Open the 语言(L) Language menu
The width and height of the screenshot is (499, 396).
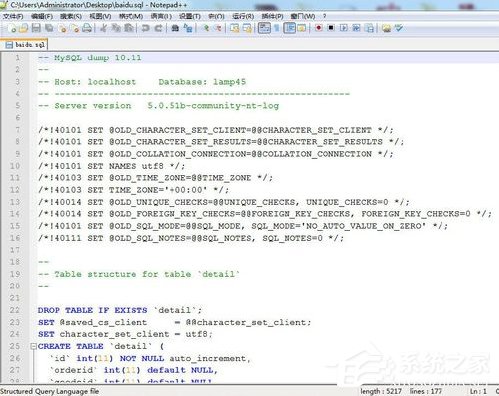click(x=161, y=16)
